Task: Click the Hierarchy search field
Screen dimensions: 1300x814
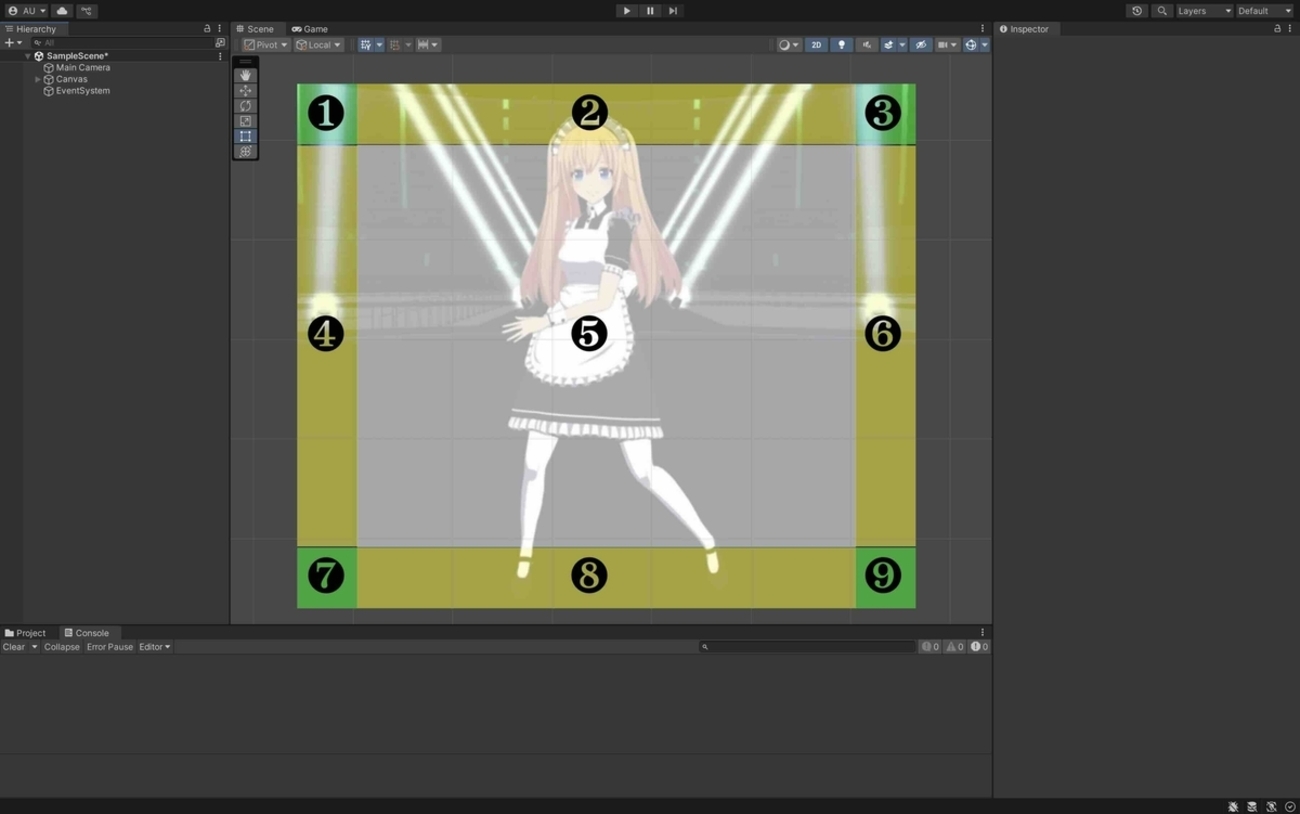Action: 125,43
